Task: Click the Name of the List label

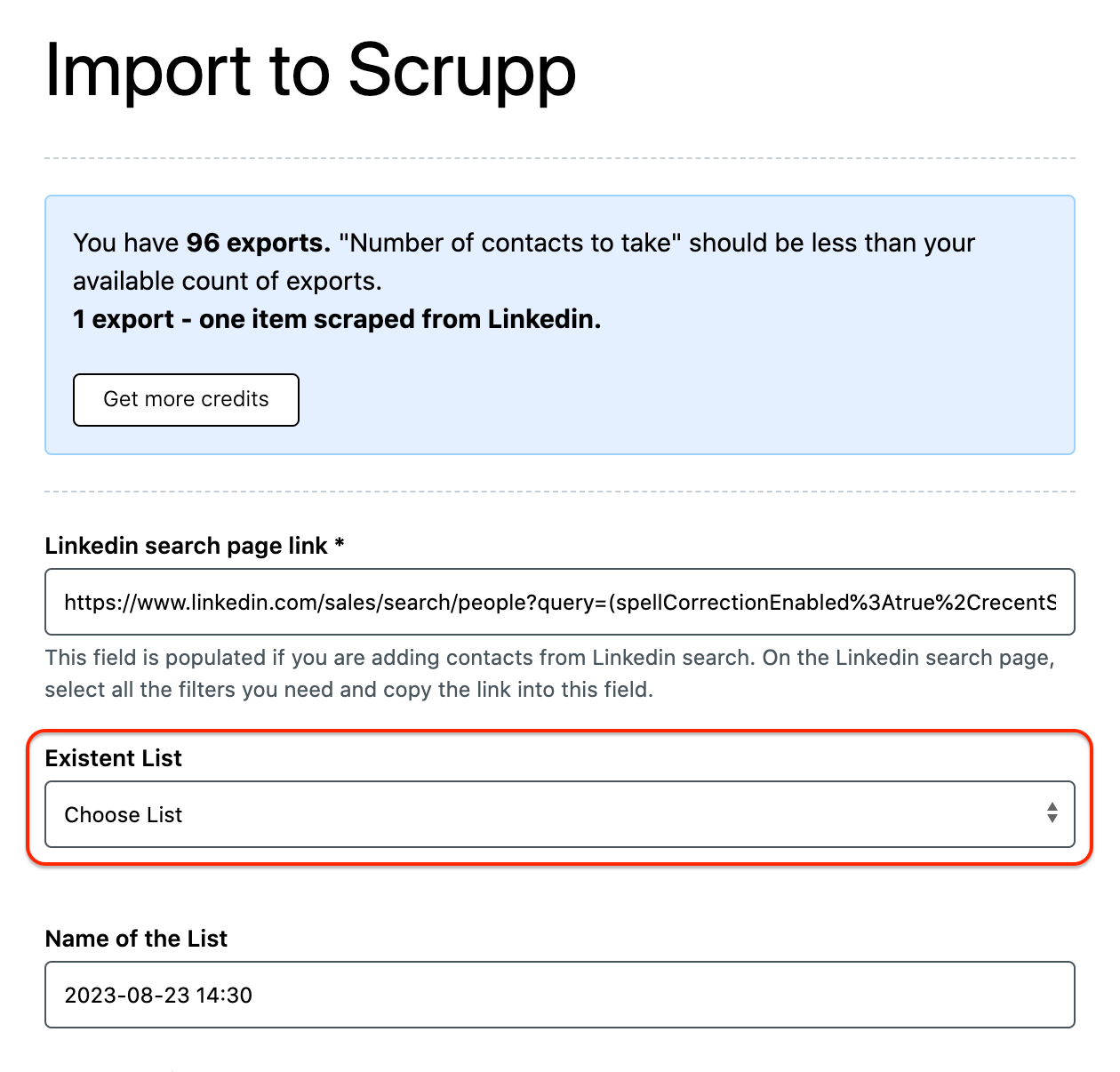Action: [136, 939]
